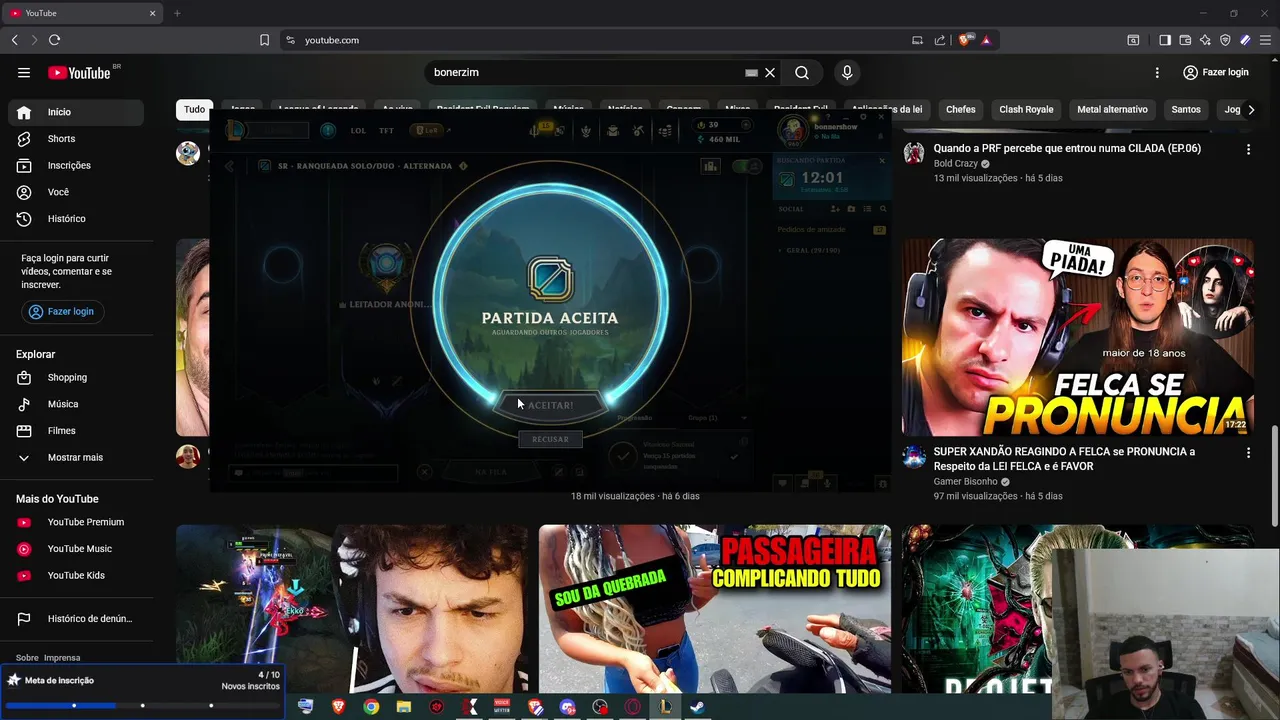Screen dimensions: 1280x720
Task: Start voice search with microphone
Action: pos(847,72)
